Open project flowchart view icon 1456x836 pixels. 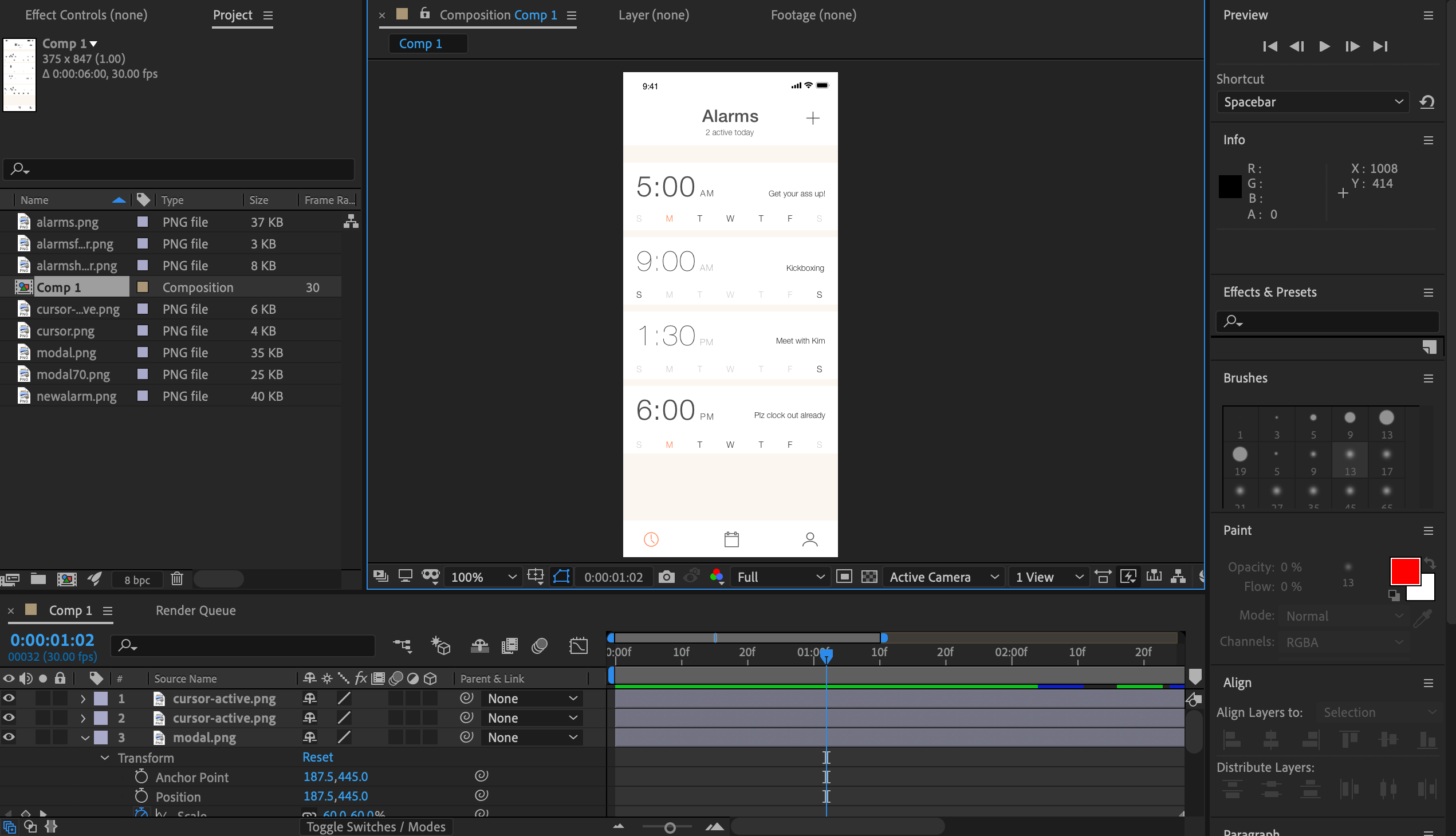coord(351,222)
